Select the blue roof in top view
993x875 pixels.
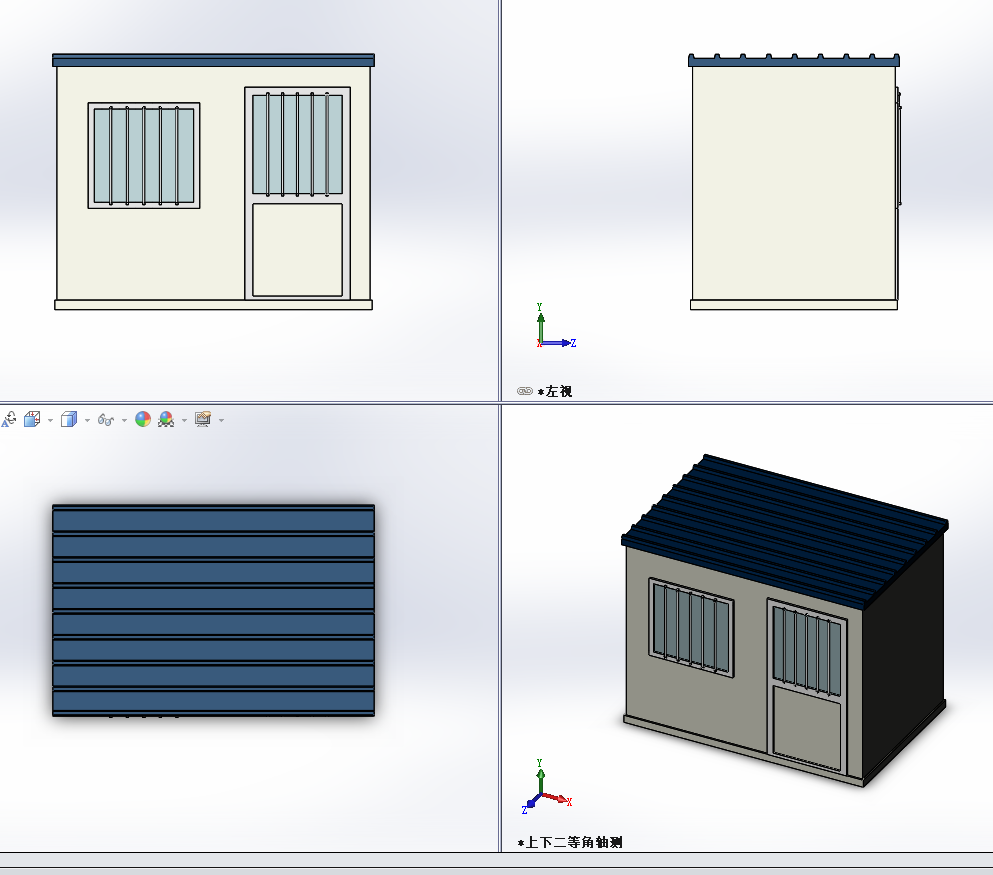(213, 610)
